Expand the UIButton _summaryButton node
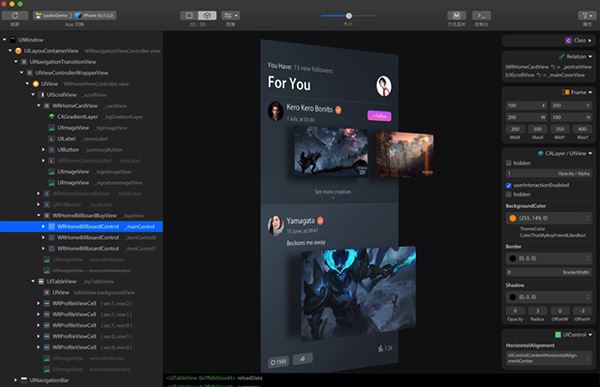 (43, 150)
